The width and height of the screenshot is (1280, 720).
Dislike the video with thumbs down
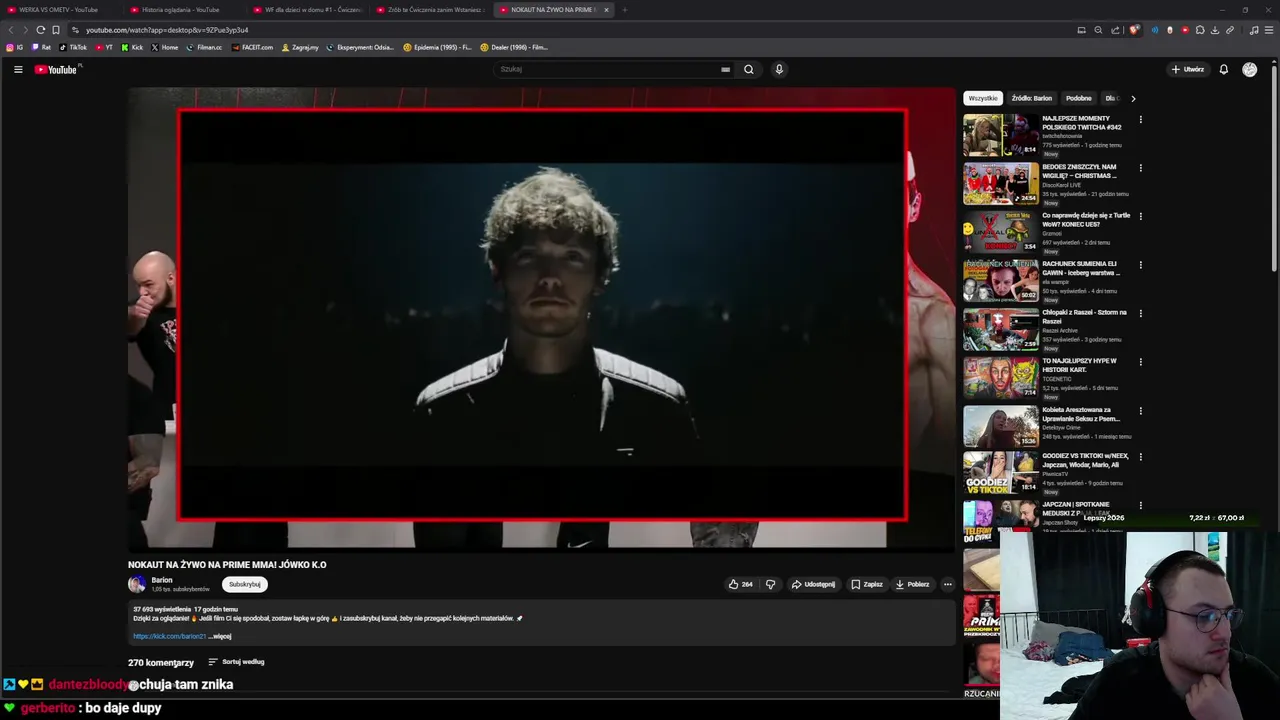770,584
